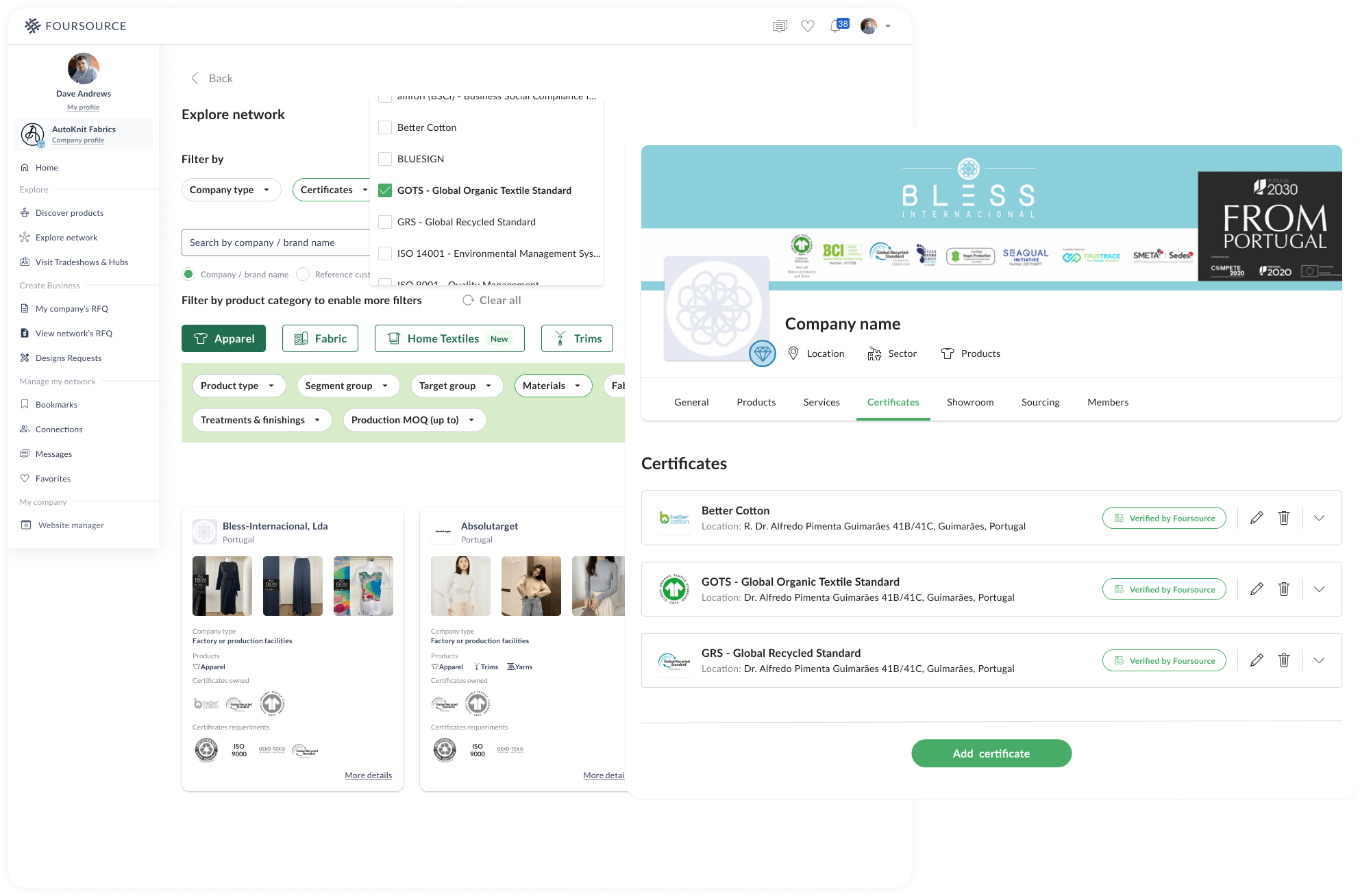Open the Company type filter dropdown
The width and height of the screenshot is (1360, 896).
[x=231, y=190]
